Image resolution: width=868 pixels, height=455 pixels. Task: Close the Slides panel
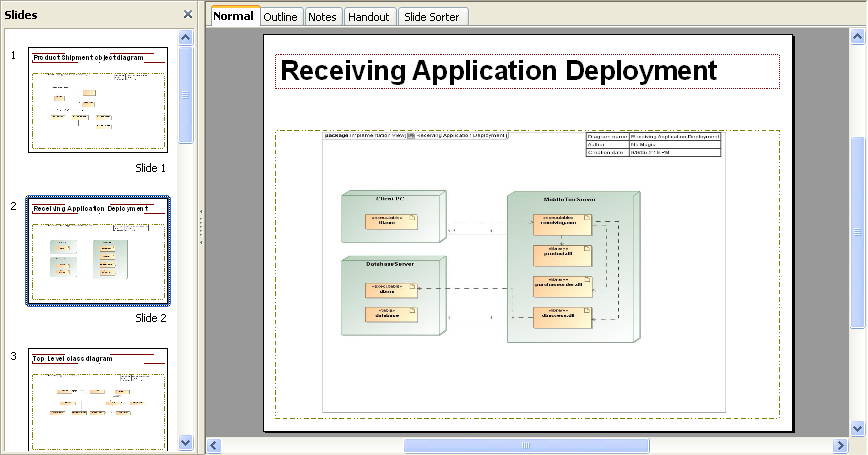187,14
